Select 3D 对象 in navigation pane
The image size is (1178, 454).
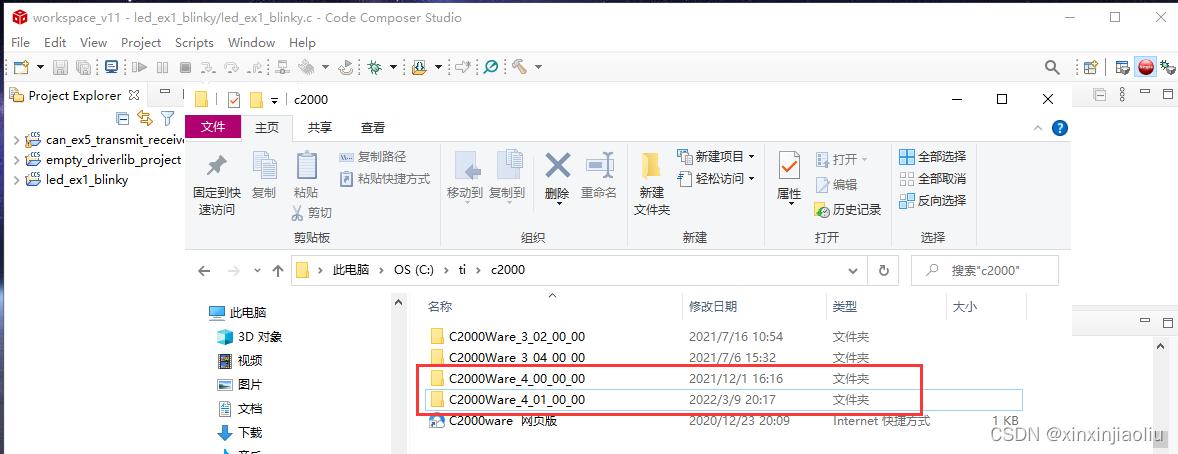click(x=249, y=337)
